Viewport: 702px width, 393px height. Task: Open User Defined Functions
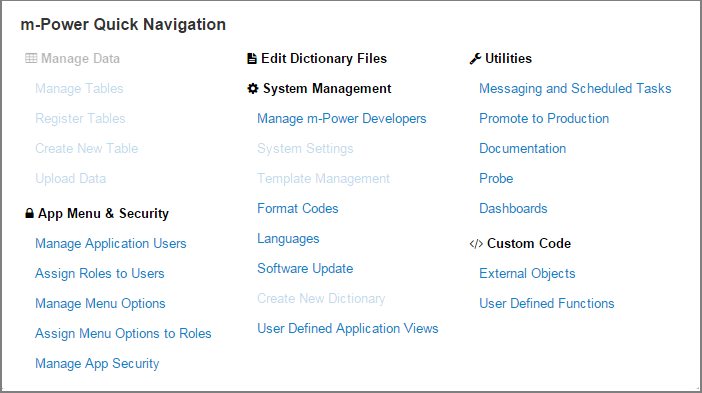(547, 303)
